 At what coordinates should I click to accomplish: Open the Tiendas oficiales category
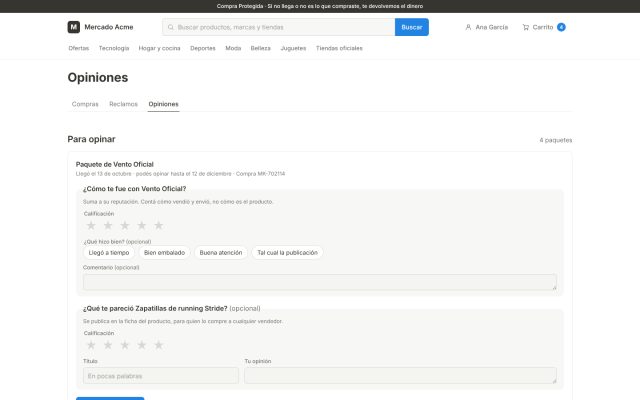click(x=339, y=48)
